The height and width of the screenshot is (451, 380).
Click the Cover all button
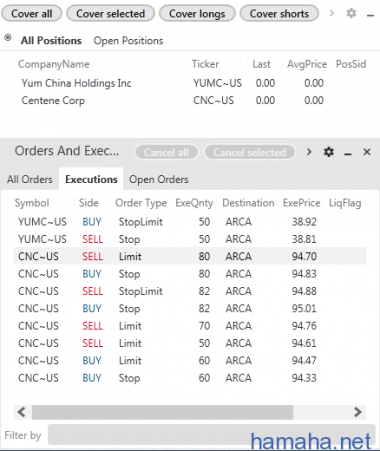(32, 14)
